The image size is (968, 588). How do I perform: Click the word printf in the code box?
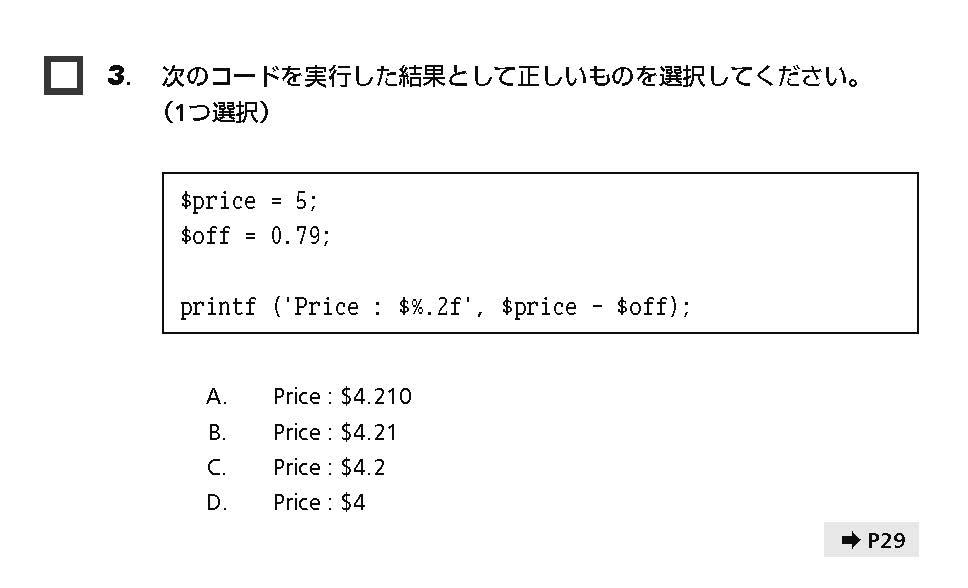coord(218,307)
